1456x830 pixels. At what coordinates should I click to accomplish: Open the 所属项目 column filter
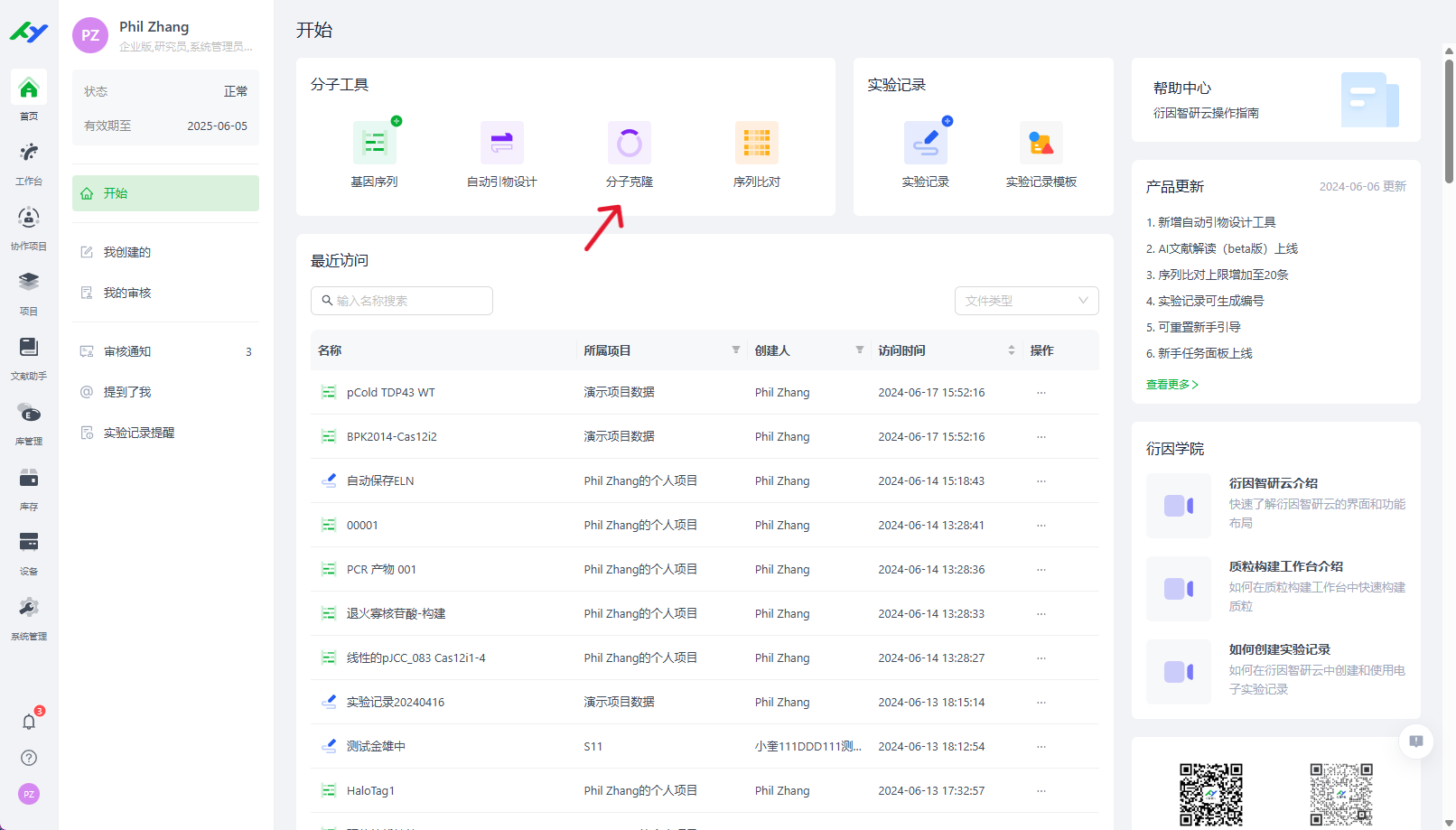(736, 350)
